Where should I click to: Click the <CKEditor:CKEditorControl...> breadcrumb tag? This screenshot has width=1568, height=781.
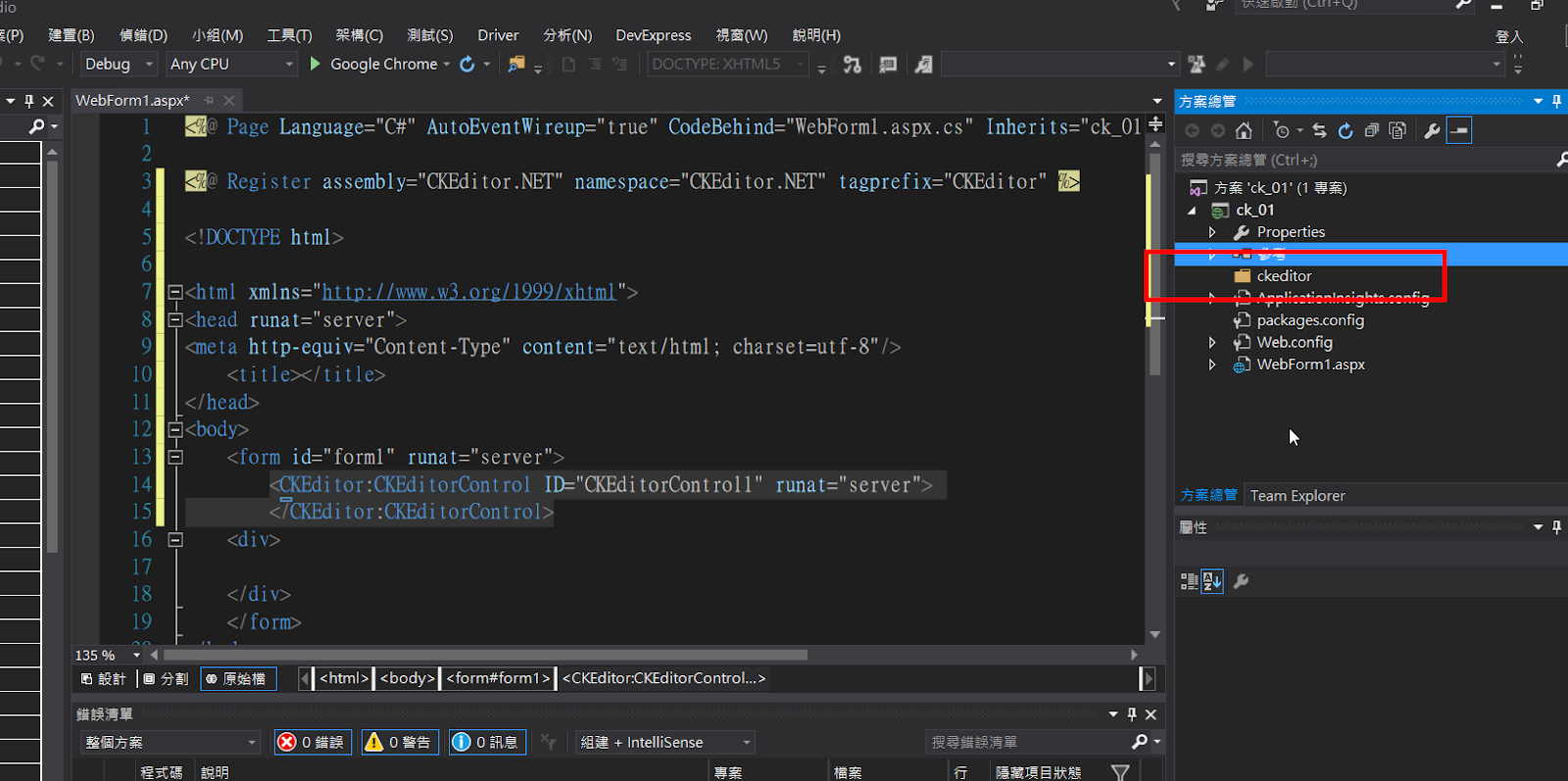pos(664,678)
